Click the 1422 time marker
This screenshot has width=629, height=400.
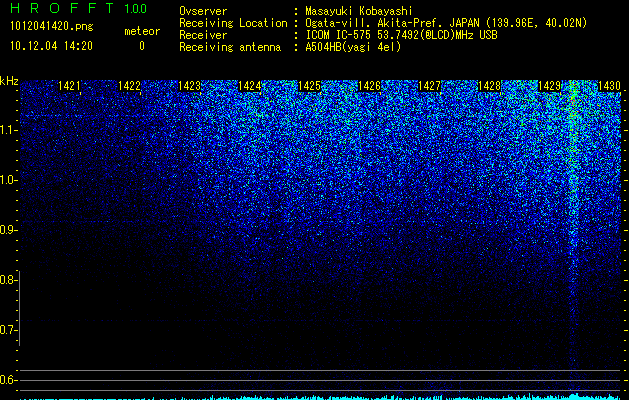point(129,86)
